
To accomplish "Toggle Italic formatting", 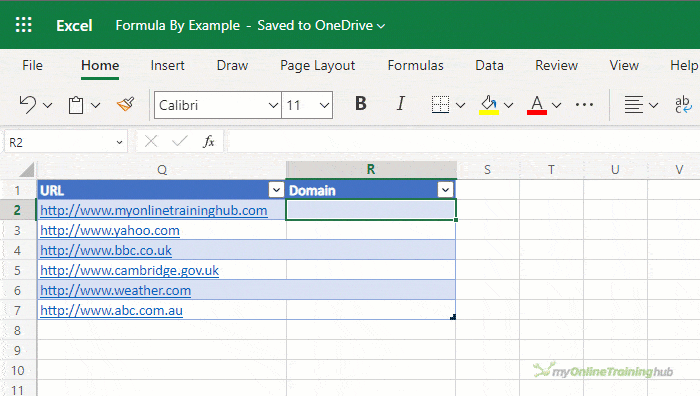I will pyautogui.click(x=401, y=104).
